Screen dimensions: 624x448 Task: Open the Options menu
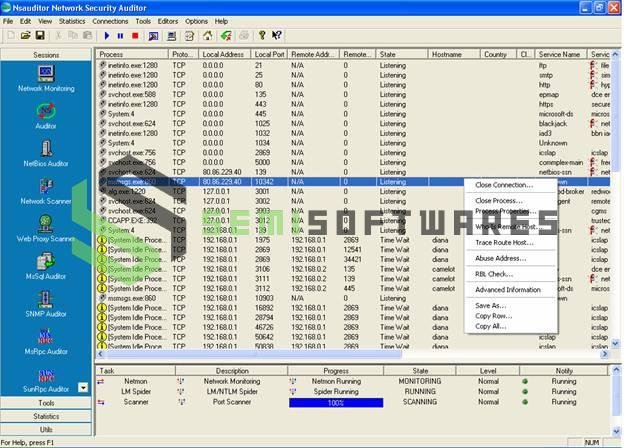pos(196,21)
